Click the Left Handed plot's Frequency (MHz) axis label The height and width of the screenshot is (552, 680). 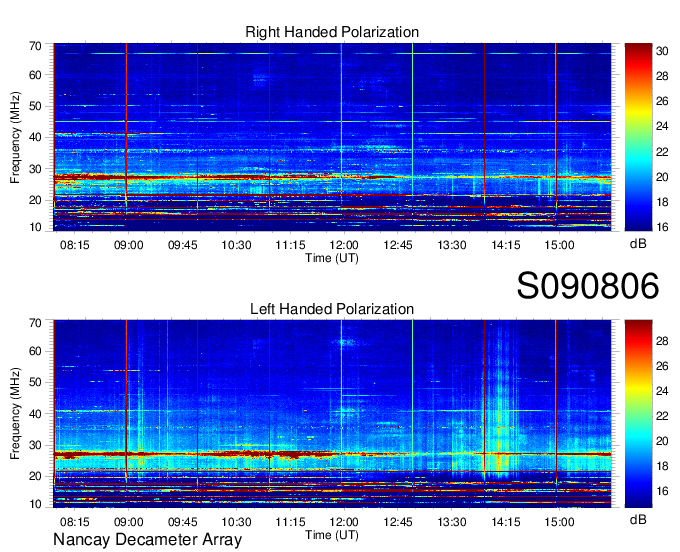point(15,414)
